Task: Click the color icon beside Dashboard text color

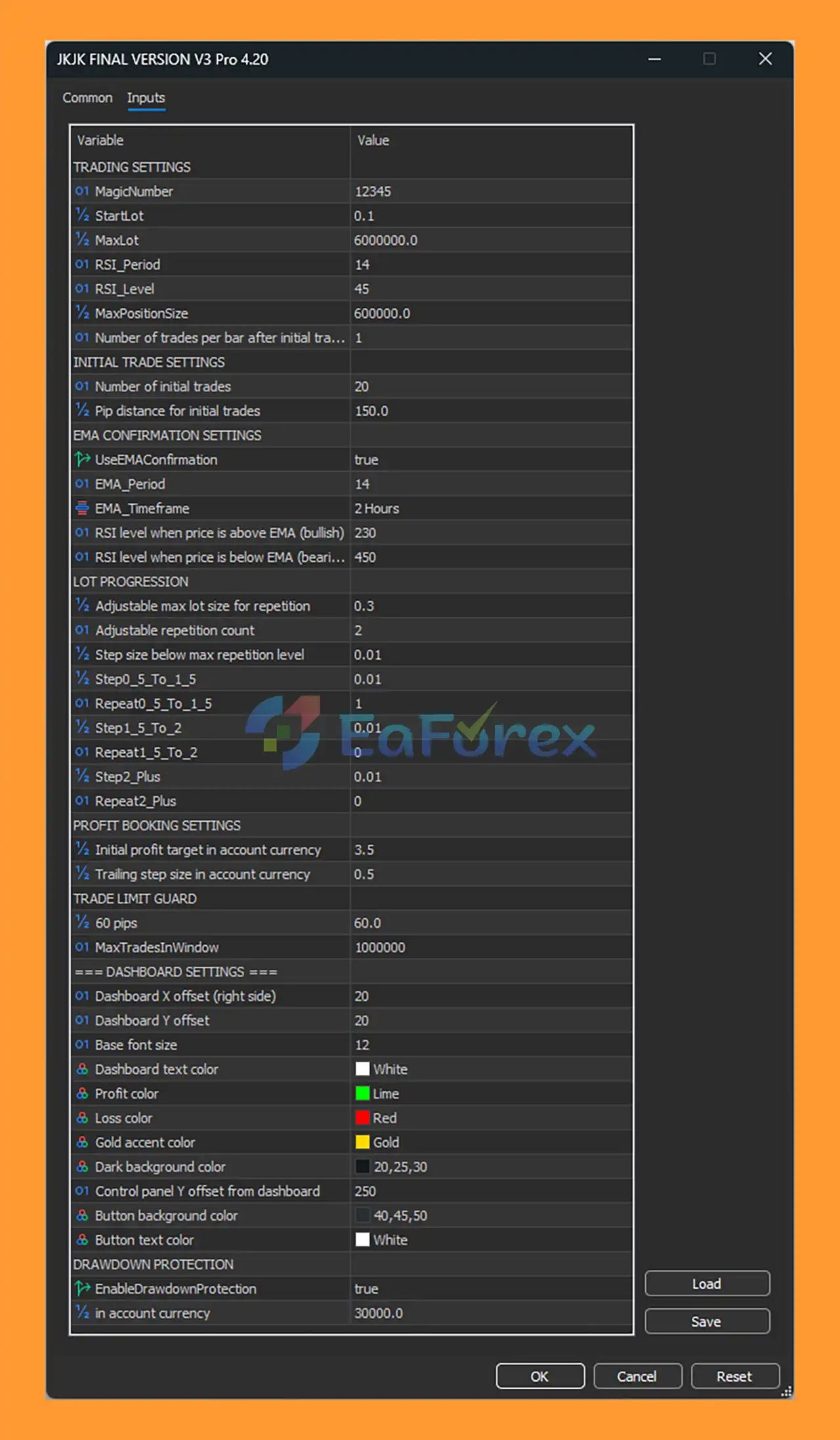Action: (82, 1069)
